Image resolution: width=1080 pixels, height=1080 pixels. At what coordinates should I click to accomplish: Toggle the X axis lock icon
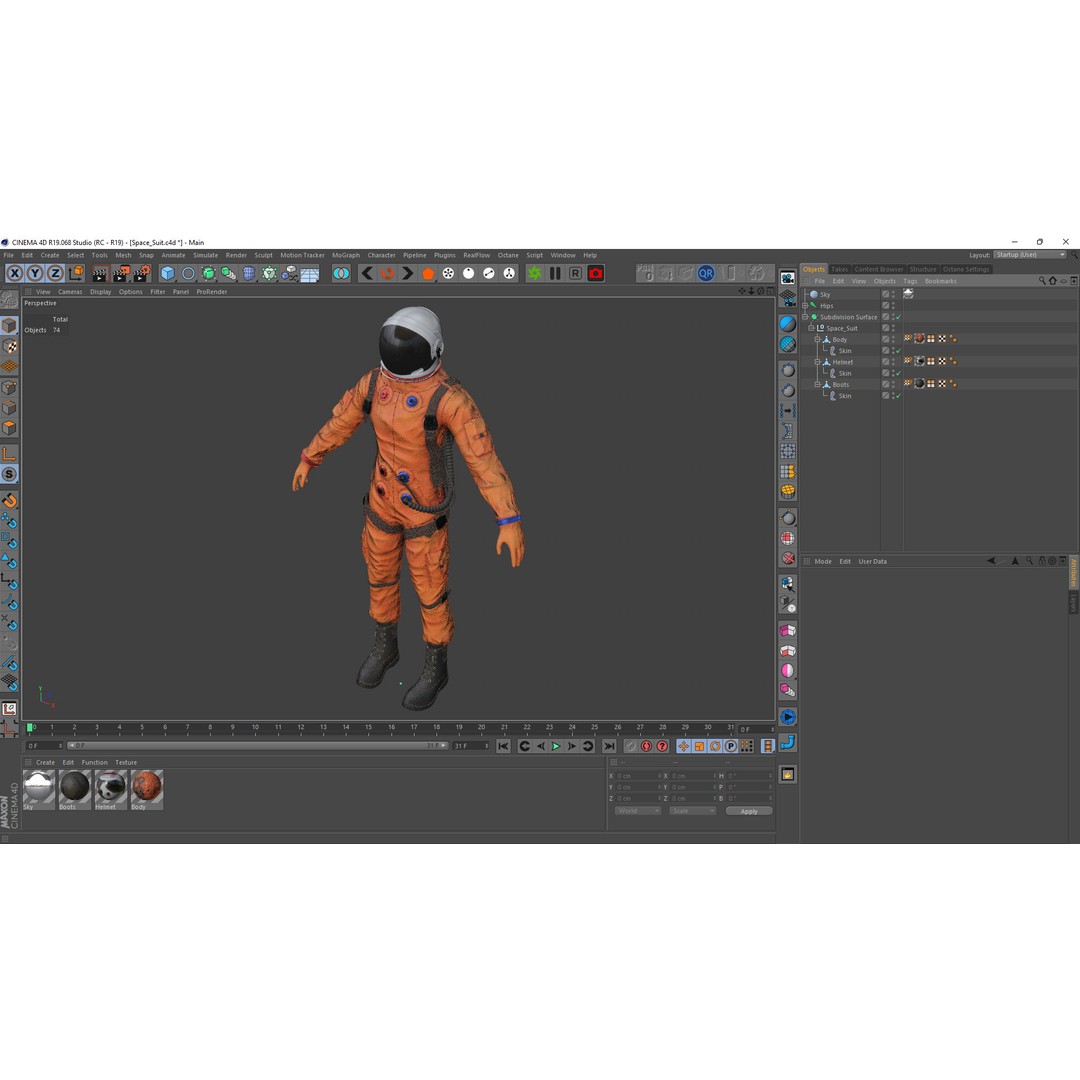(14, 273)
